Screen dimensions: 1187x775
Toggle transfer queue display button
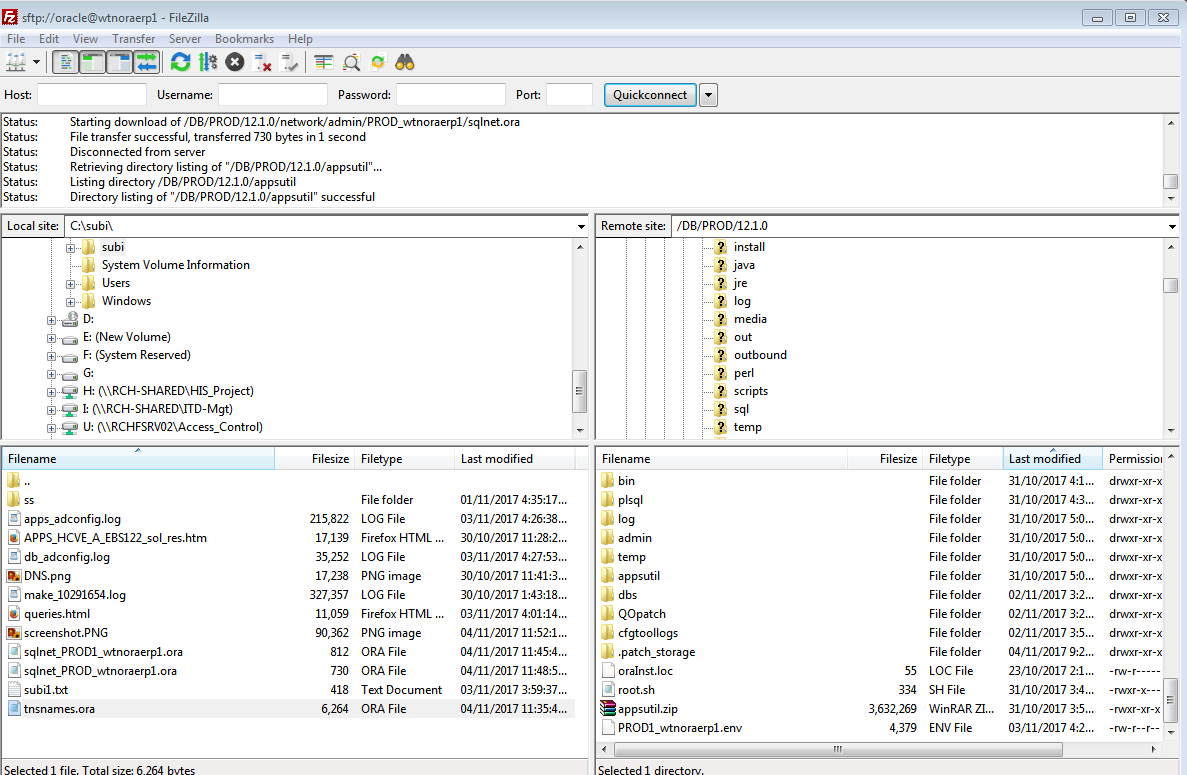[x=147, y=62]
